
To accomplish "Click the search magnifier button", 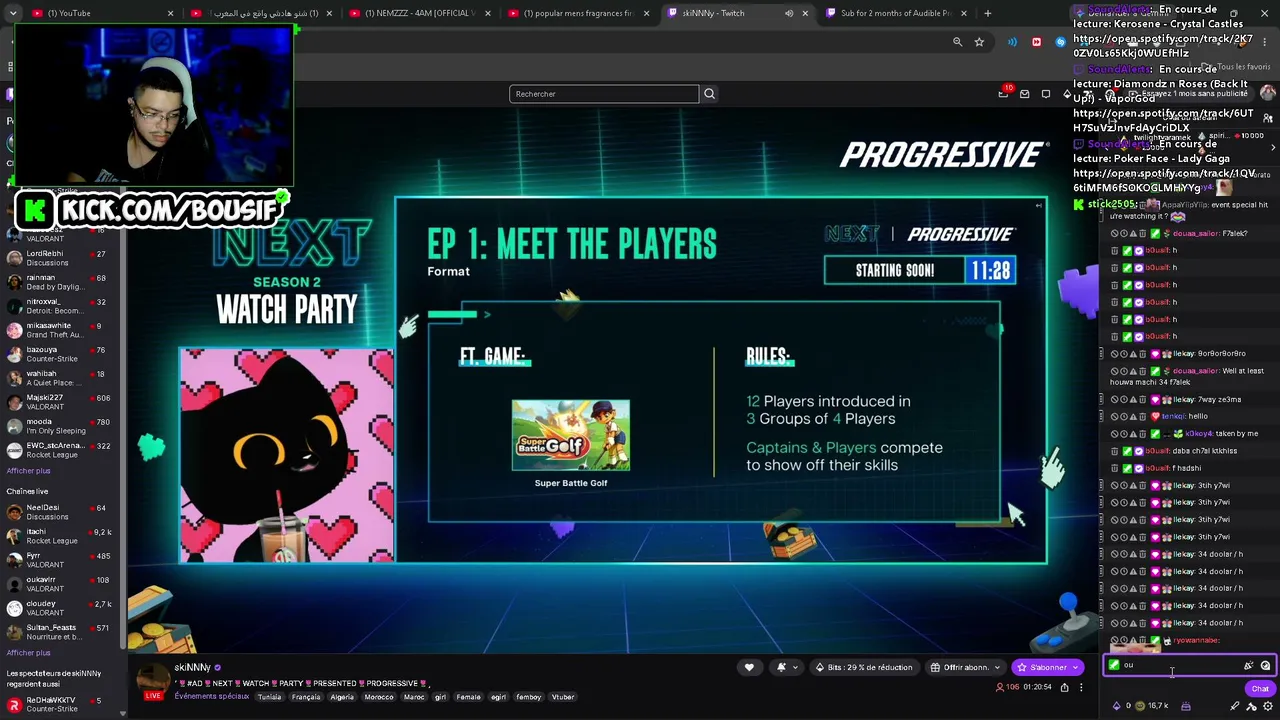I will coord(709,94).
